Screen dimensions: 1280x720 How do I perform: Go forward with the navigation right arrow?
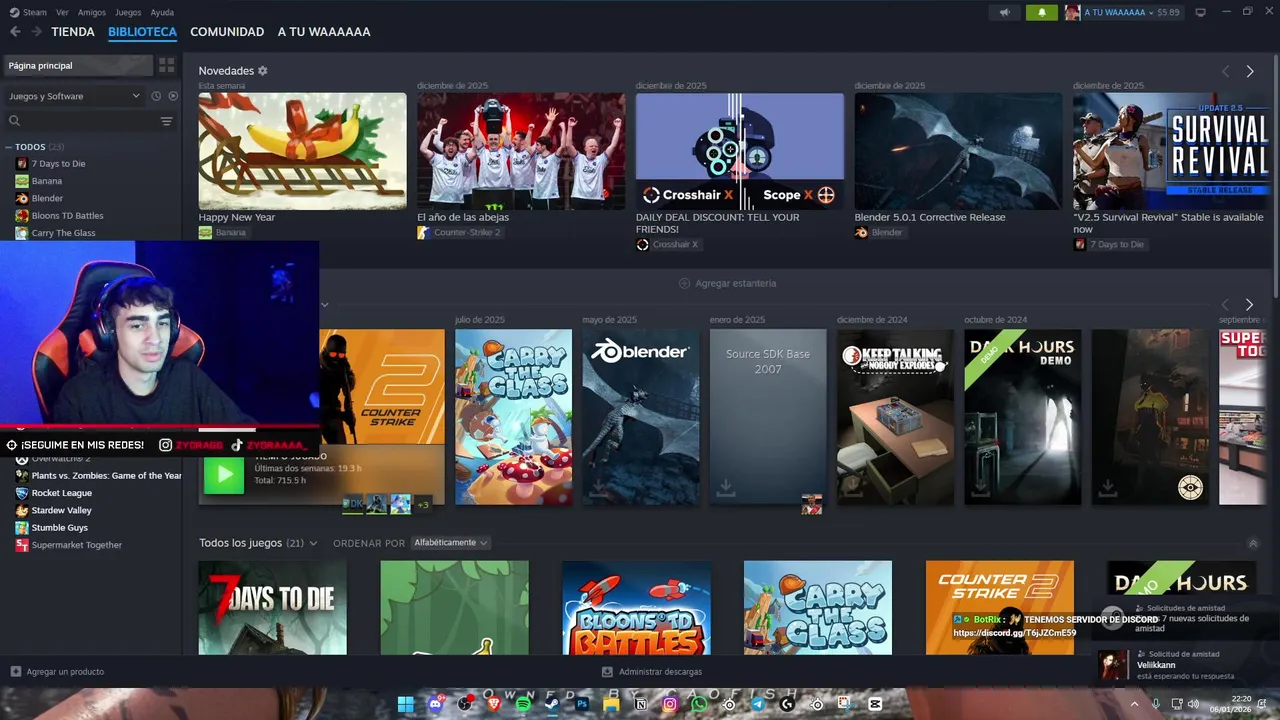pyautogui.click(x=36, y=32)
